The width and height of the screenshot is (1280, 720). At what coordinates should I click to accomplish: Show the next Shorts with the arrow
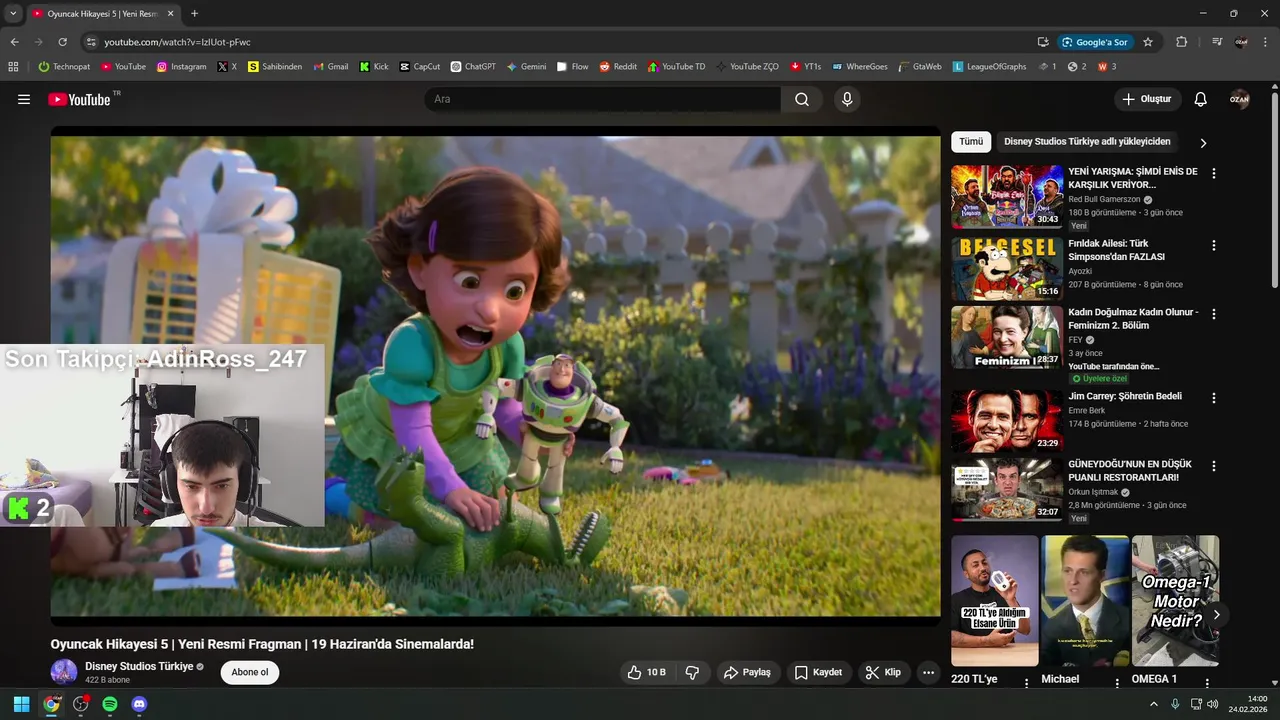click(x=1216, y=614)
